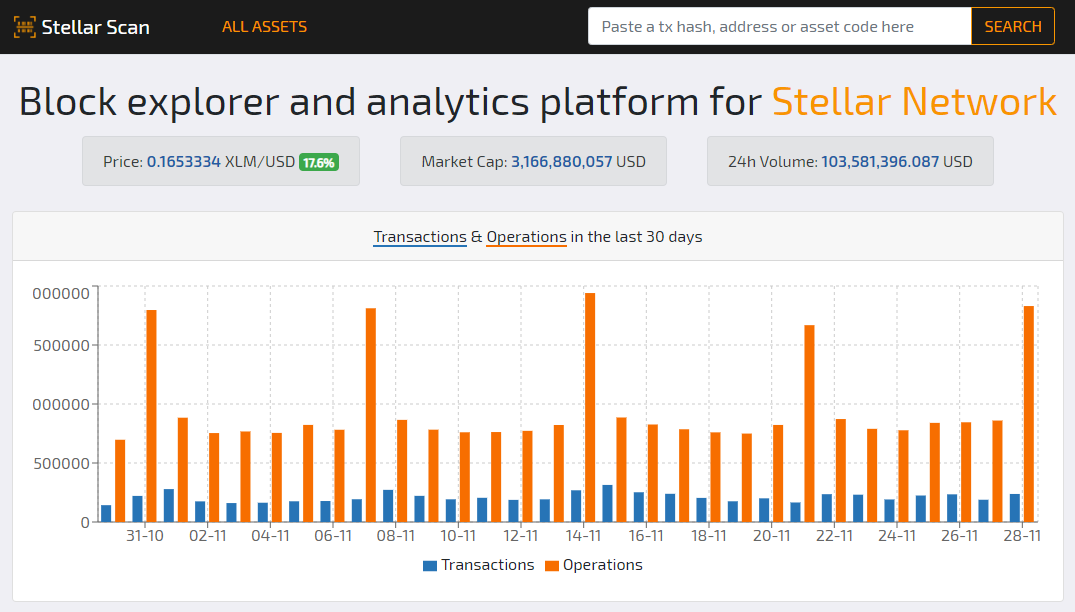Click the Stellar Scan brand name
This screenshot has width=1075, height=612.
point(96,27)
